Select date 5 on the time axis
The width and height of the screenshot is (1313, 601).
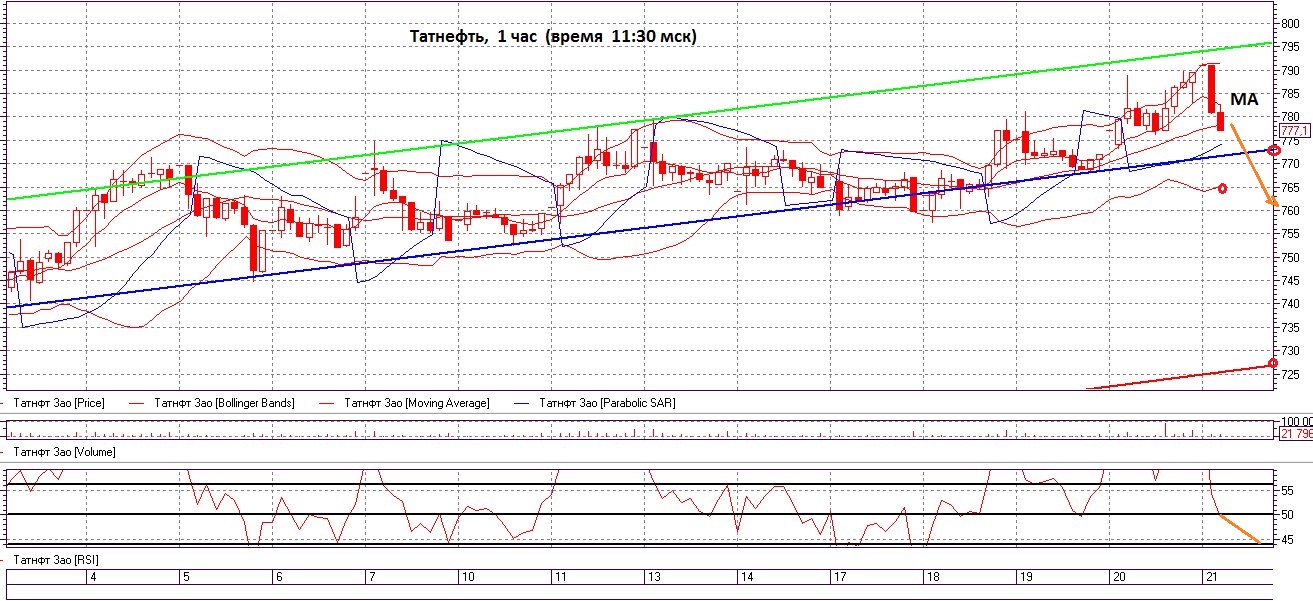tap(186, 577)
